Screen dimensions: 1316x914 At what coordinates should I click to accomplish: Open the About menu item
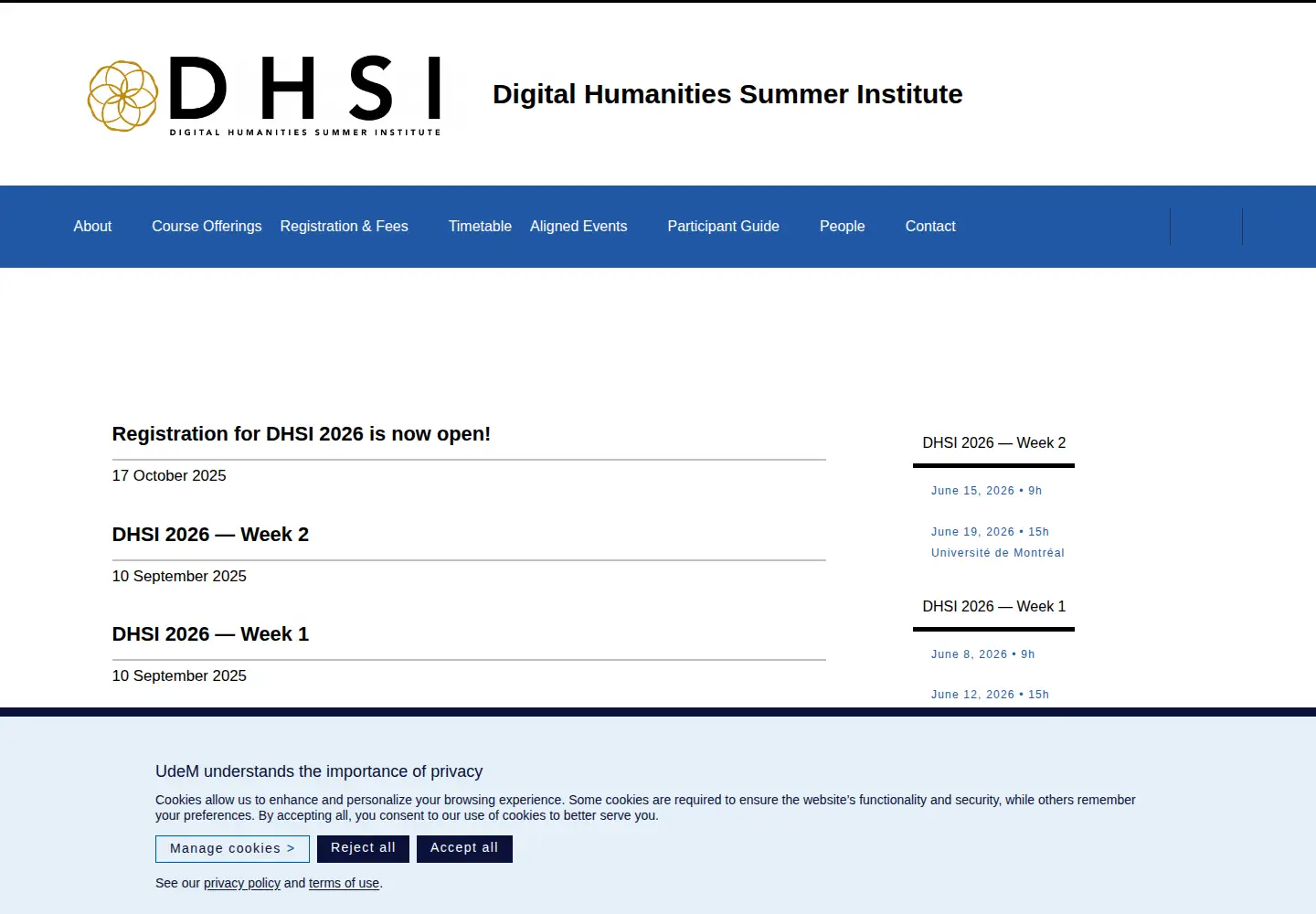point(92,227)
